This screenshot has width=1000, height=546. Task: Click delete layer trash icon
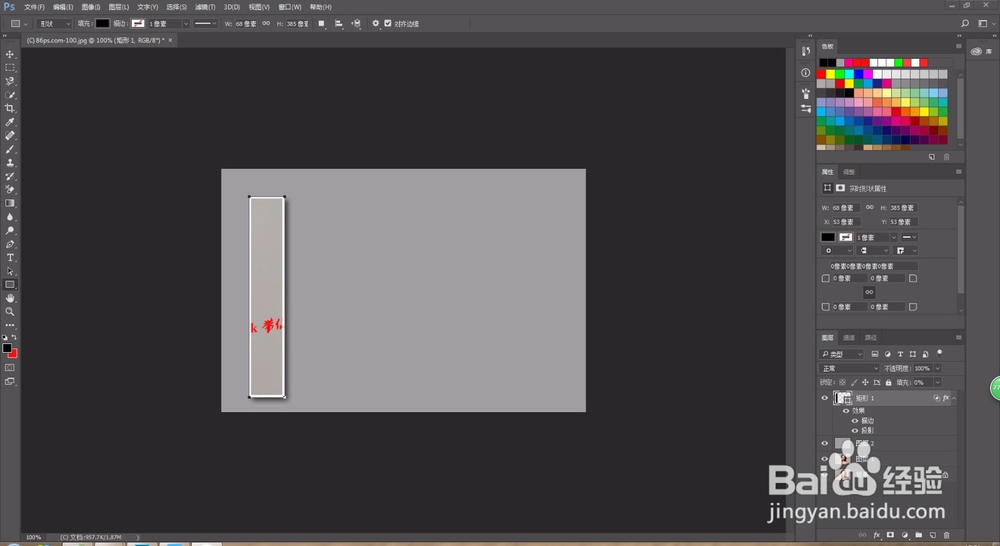point(946,535)
